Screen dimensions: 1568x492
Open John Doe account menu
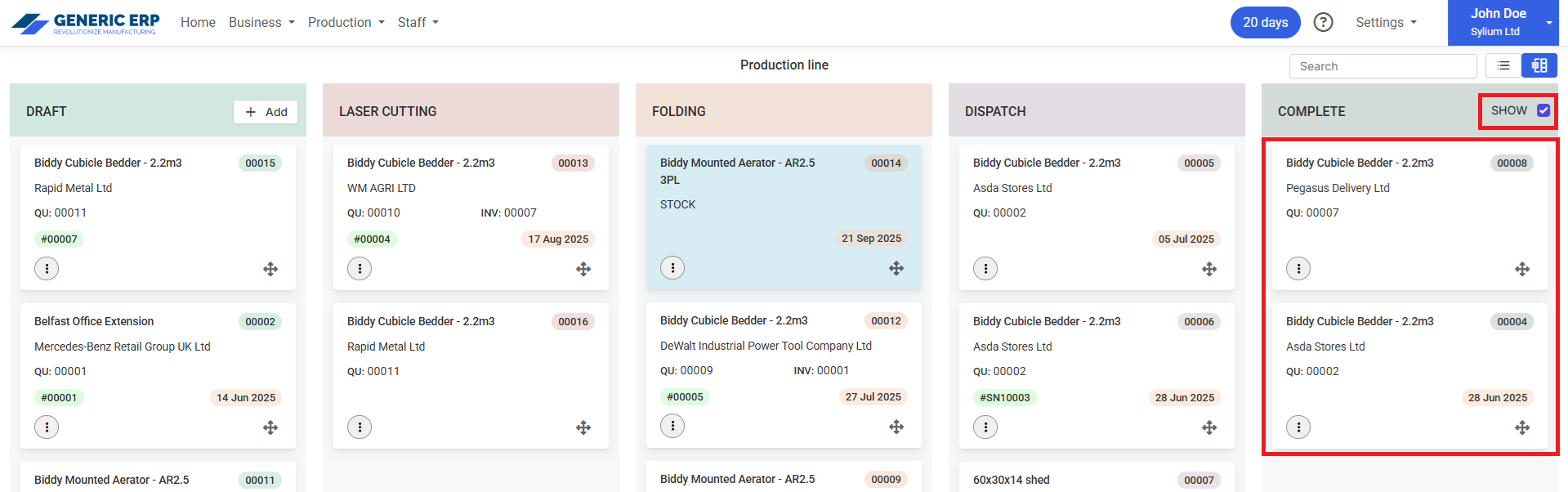[1503, 22]
